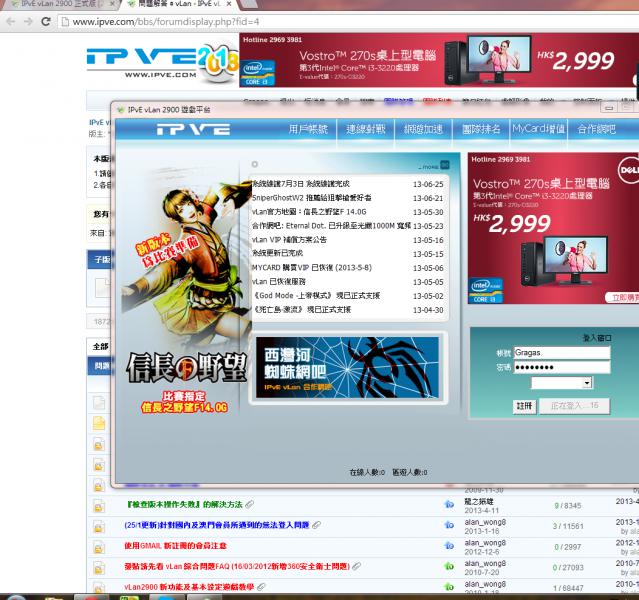
Task: Click the 在線人數:0 status text
Action: tap(367, 472)
